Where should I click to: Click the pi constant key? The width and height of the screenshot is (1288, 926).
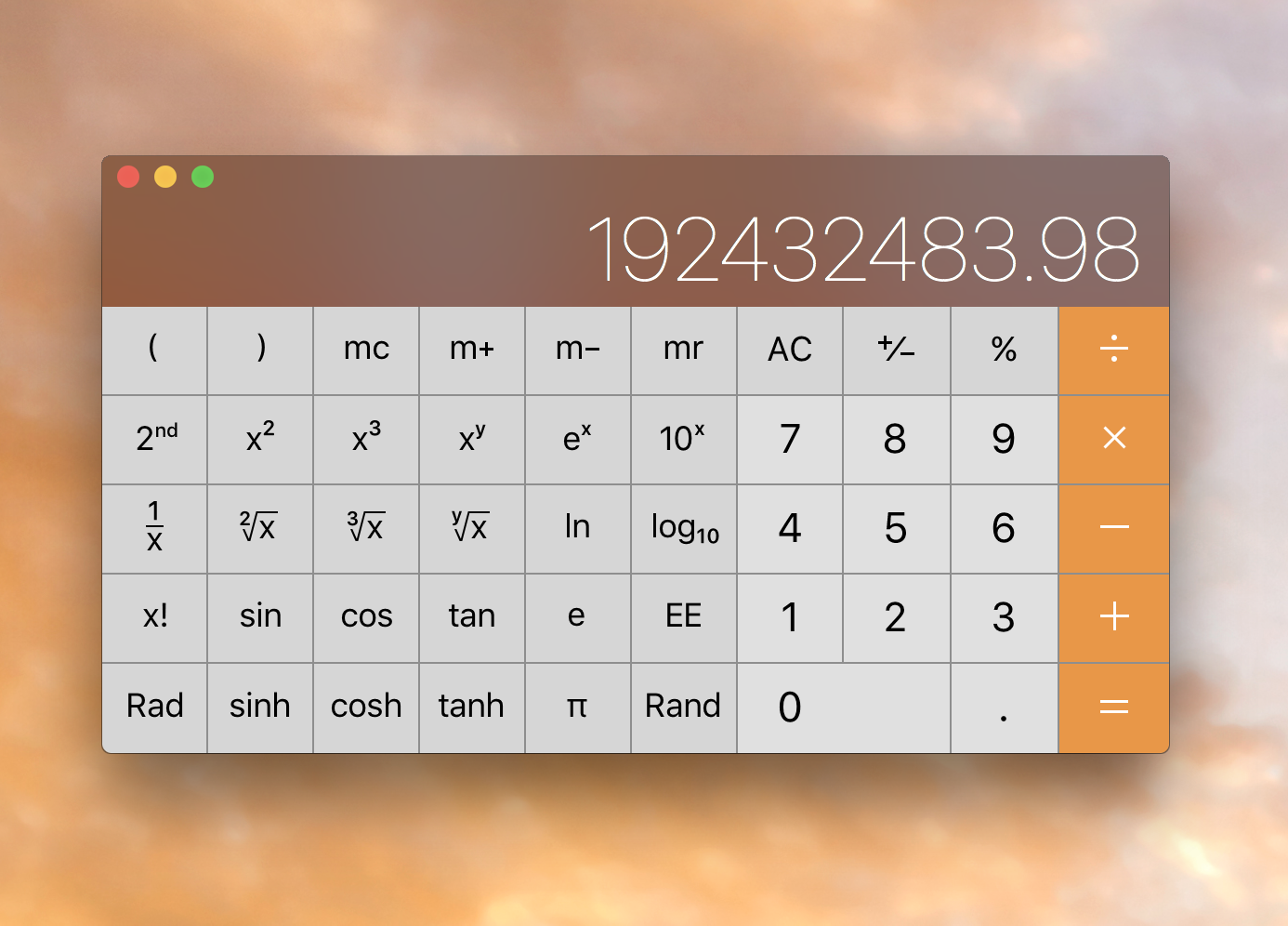point(577,707)
